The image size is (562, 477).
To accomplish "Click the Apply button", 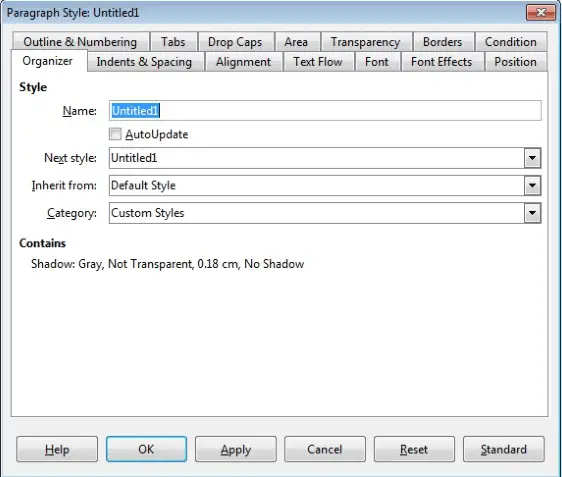I will [236, 449].
